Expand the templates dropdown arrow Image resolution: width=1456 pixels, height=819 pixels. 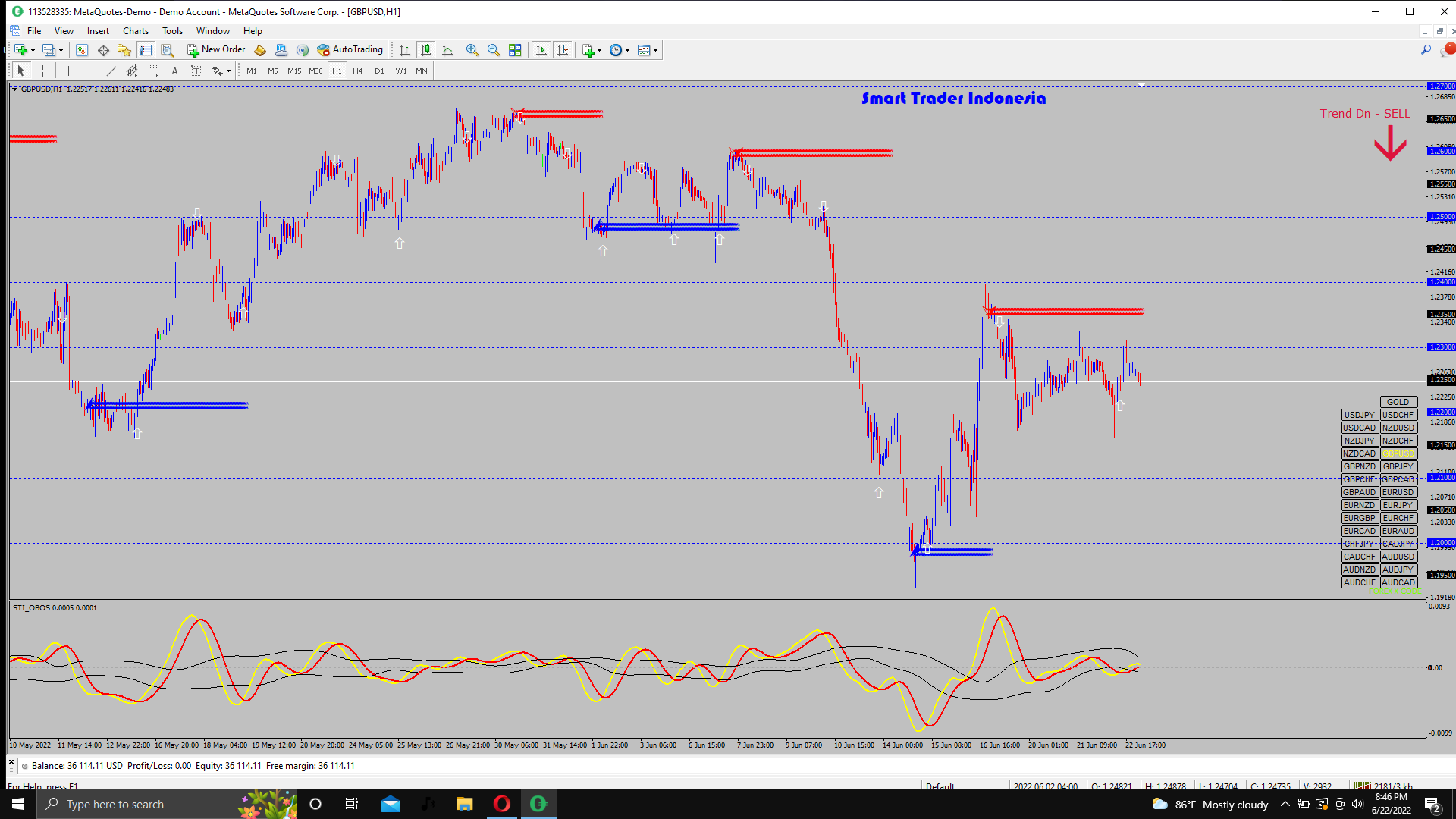click(656, 50)
